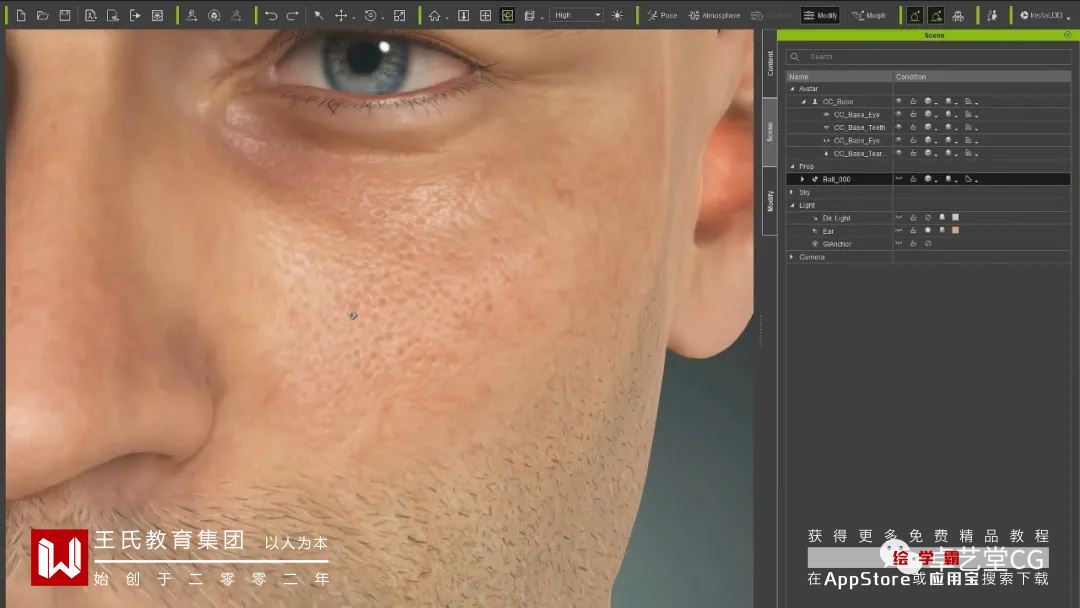This screenshot has height=608, width=1080.
Task: Switch to the Modify side tab
Action: click(770, 201)
